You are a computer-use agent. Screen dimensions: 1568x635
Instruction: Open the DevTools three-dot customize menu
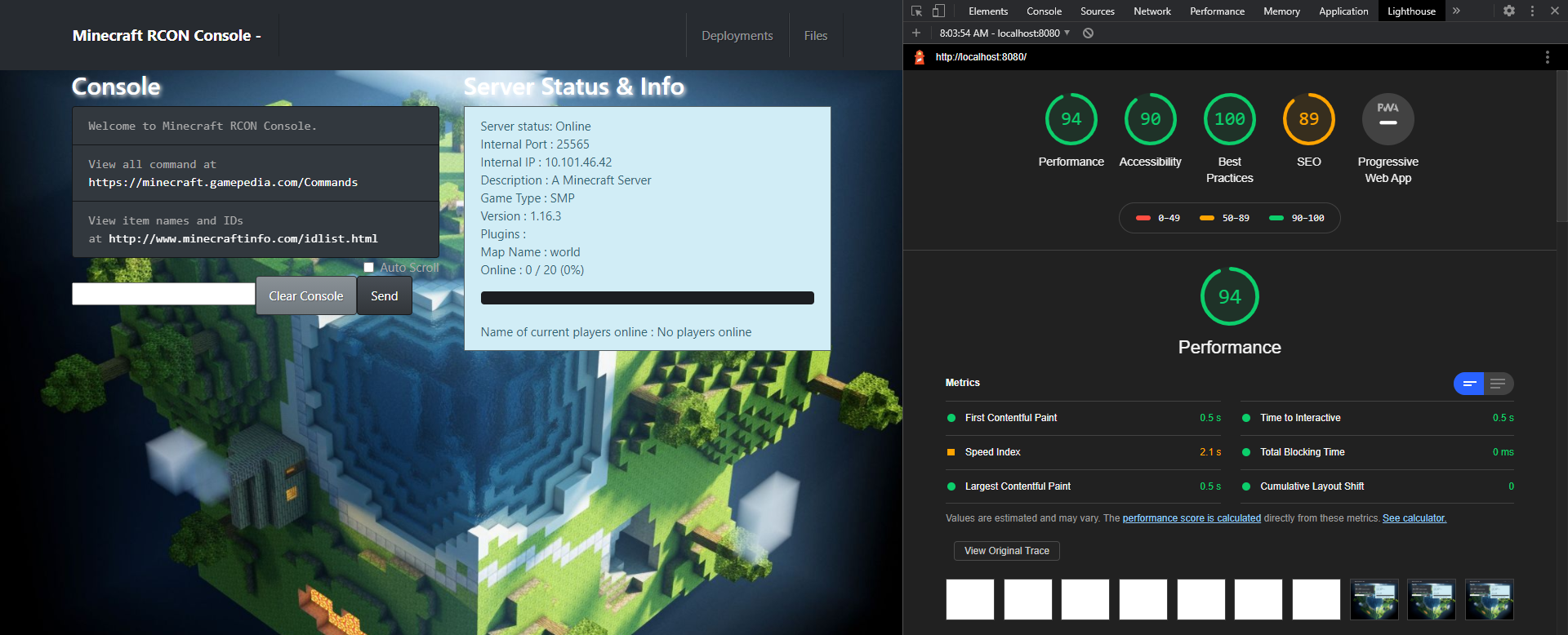point(1532,11)
